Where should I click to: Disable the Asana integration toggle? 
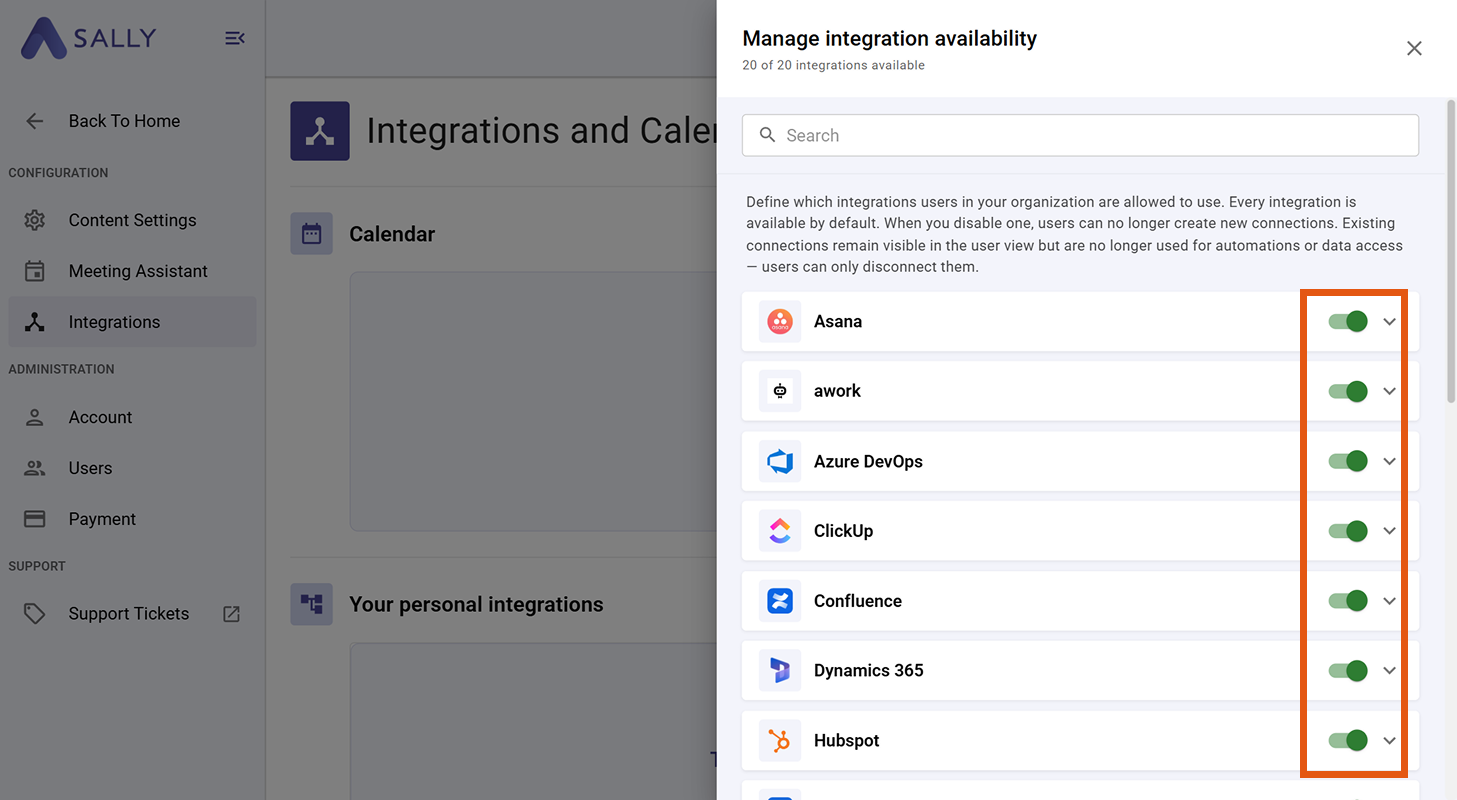(x=1347, y=322)
